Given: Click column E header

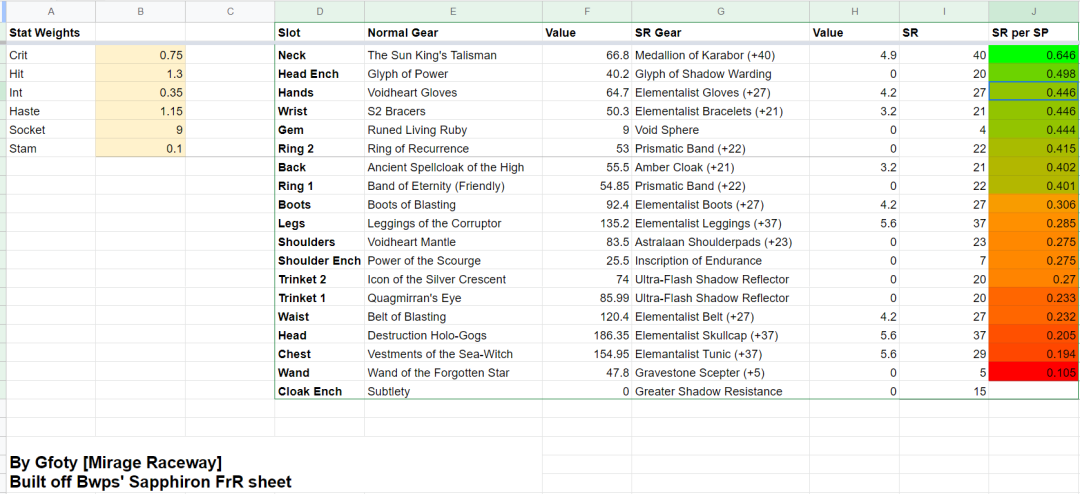Looking at the screenshot, I should click(453, 12).
